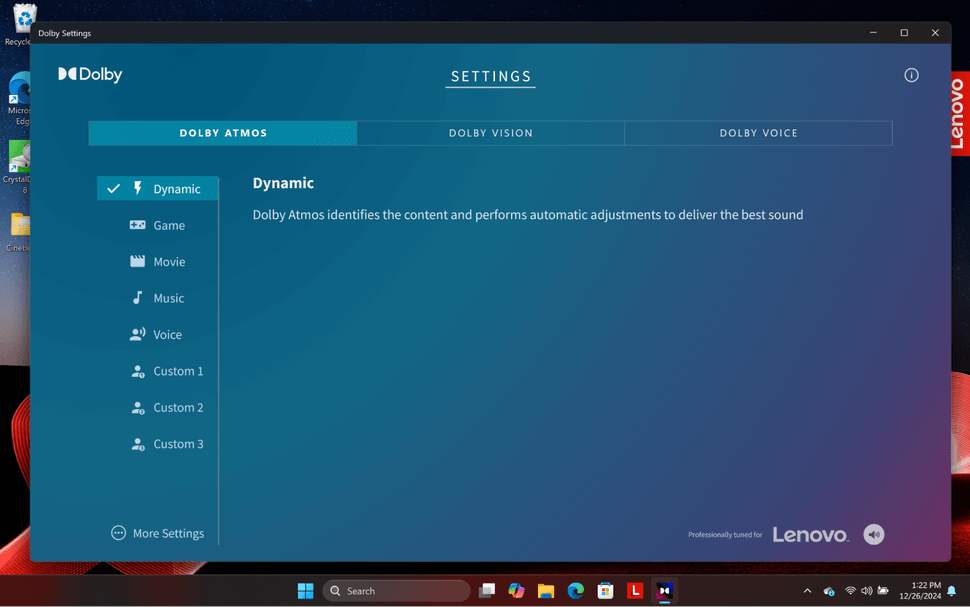
Task: Open Microsoft Store from the taskbar
Action: [605, 591]
